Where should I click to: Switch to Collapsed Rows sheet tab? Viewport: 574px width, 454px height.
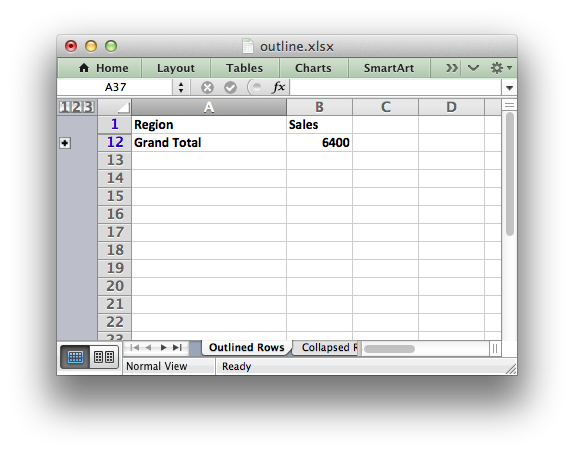click(327, 347)
